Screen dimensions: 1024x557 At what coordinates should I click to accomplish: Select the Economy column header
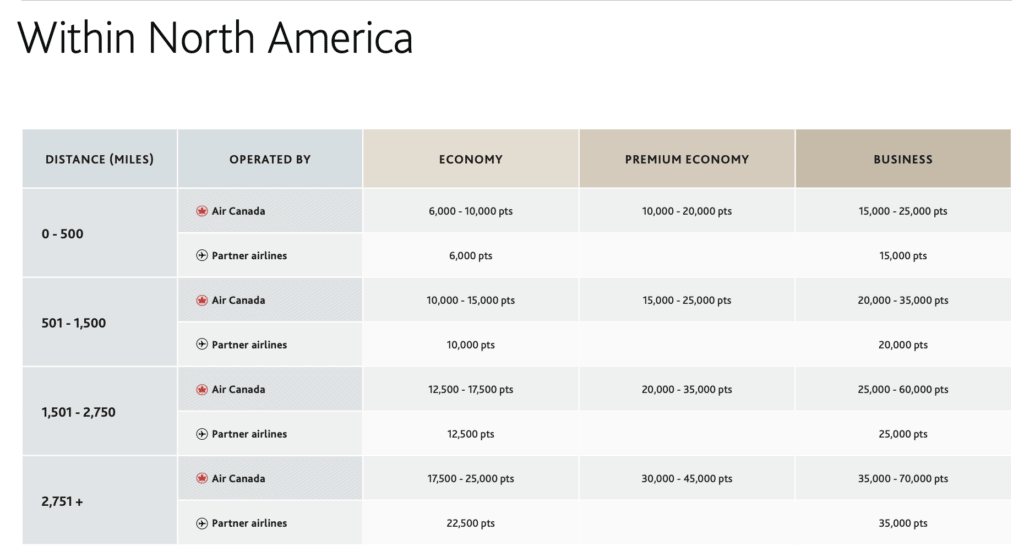point(471,159)
